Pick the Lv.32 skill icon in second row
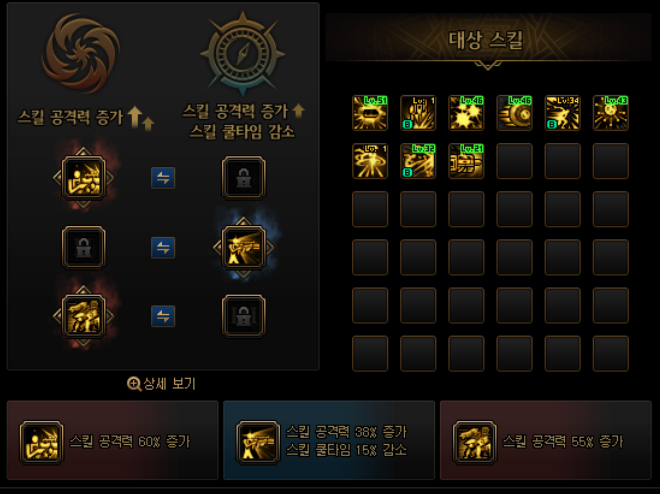This screenshot has width=660, height=494. coord(418,161)
